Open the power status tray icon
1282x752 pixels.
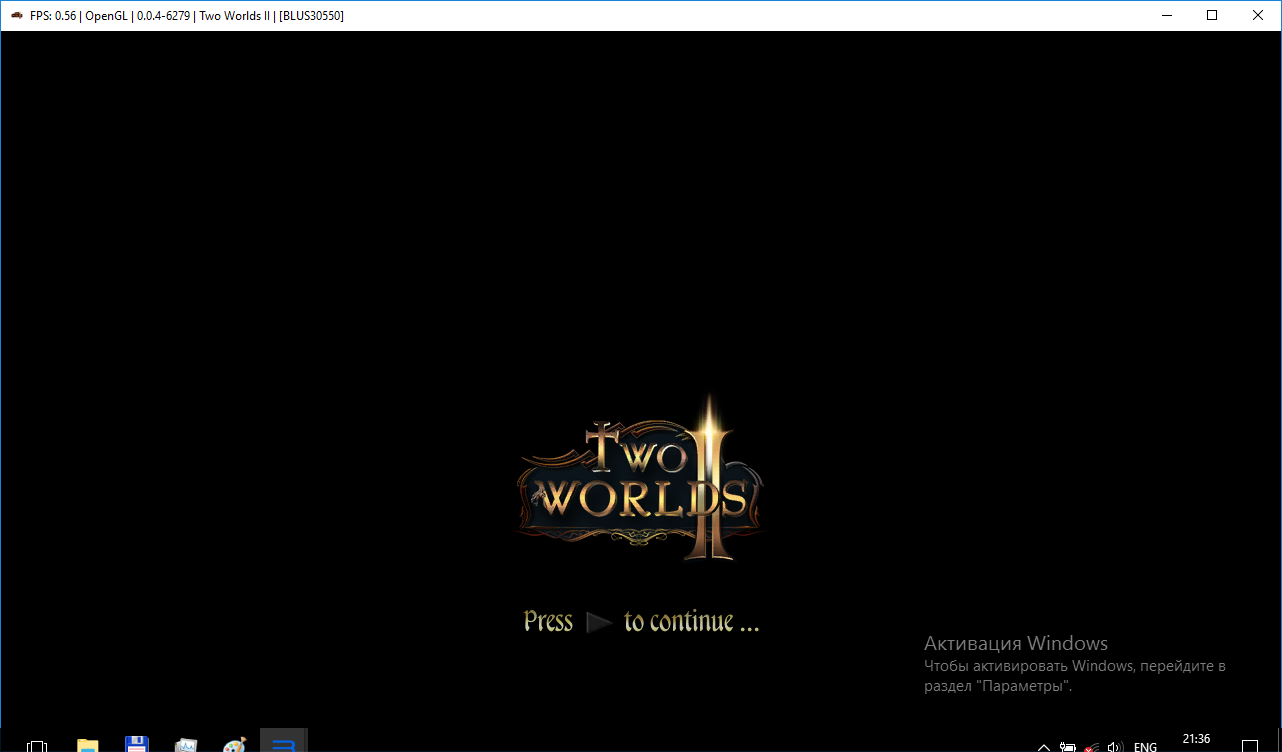tap(1068, 747)
